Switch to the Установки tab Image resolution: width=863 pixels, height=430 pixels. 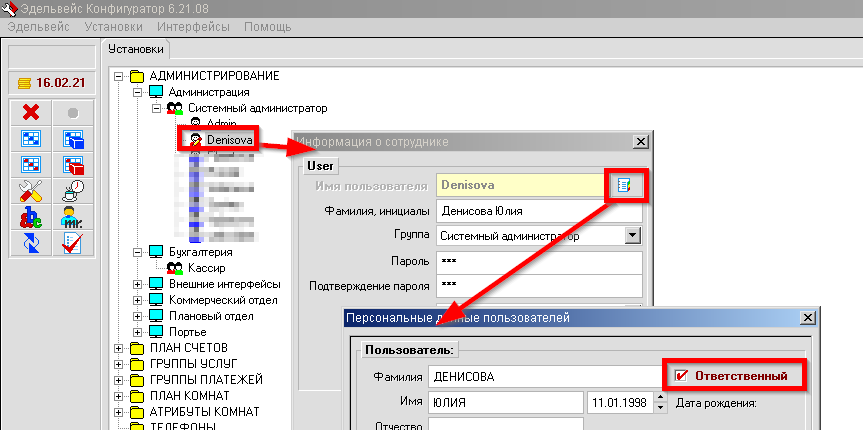[137, 49]
